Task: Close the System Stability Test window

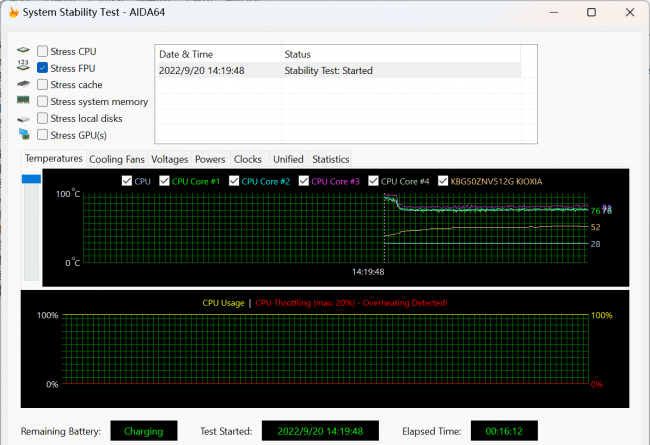Action: click(x=630, y=12)
